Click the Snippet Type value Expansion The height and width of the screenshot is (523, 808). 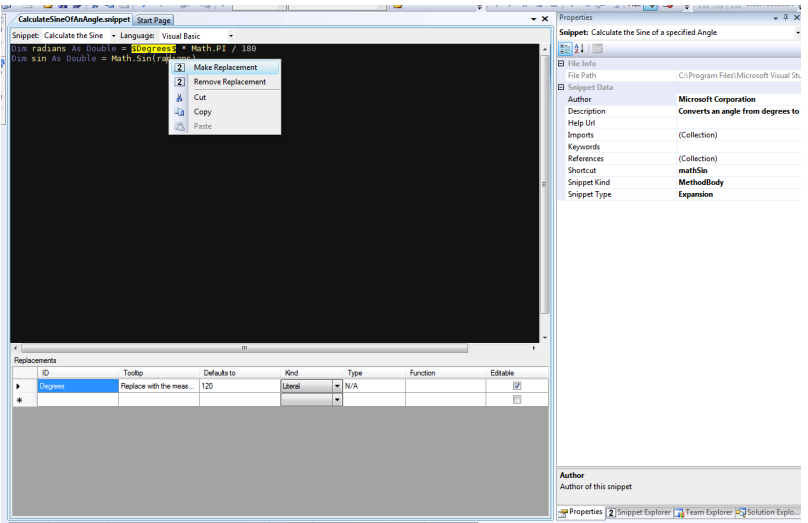tap(738, 194)
